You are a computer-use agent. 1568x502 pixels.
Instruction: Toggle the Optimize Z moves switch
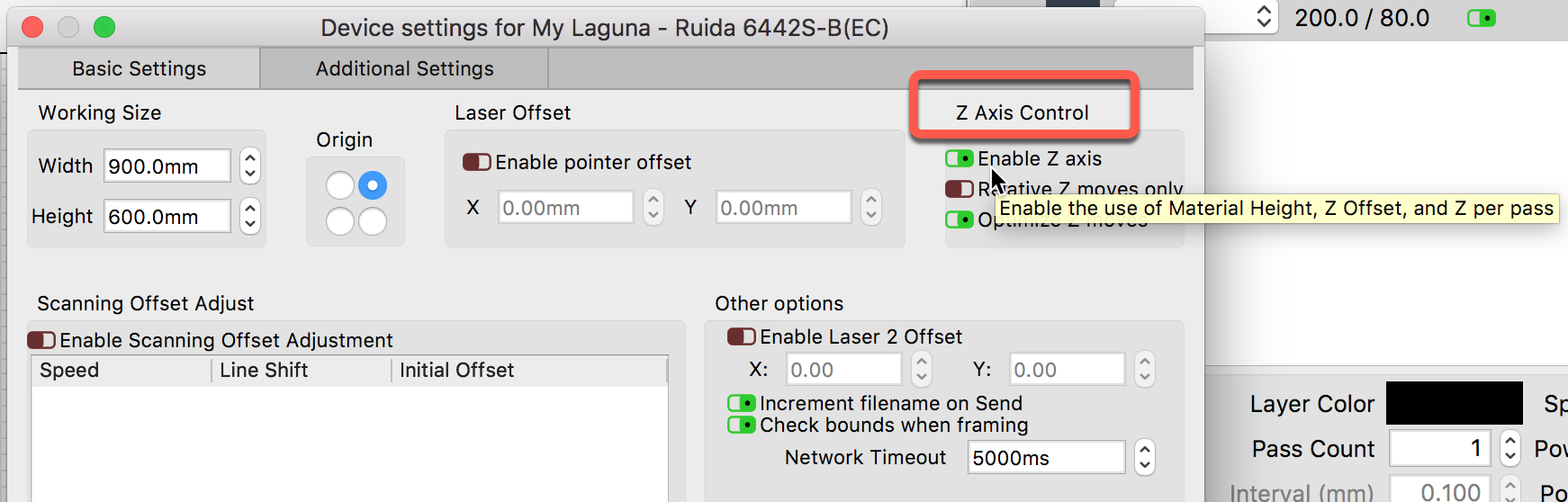(x=960, y=220)
